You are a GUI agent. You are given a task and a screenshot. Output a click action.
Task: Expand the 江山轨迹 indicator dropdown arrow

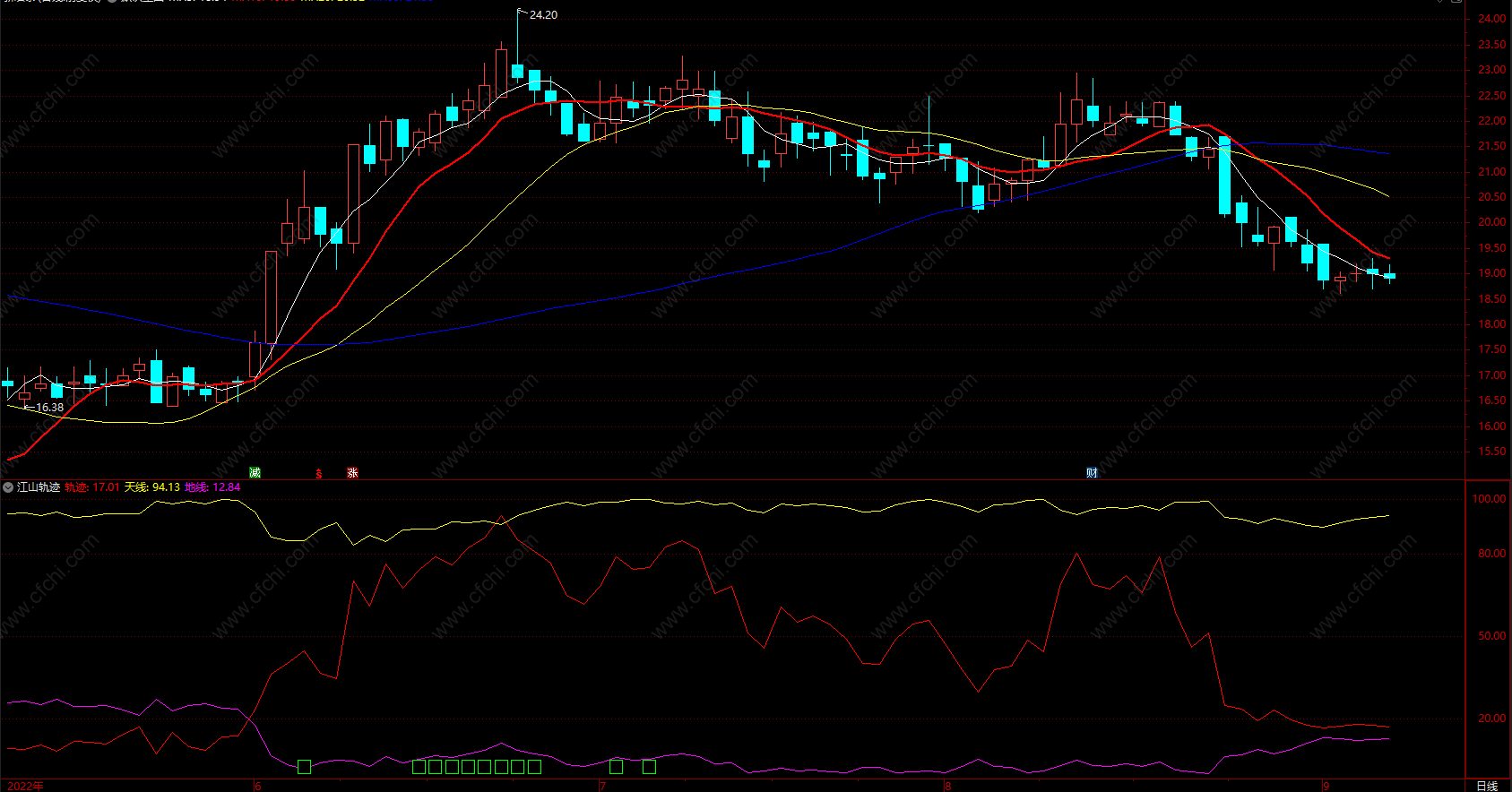point(8,487)
